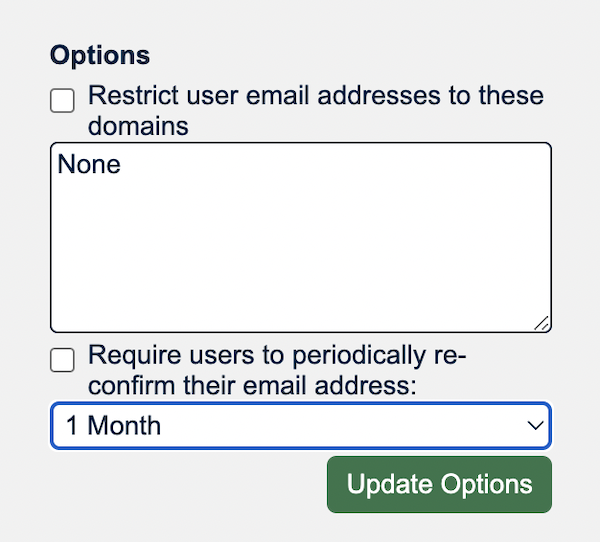Grab the textarea resize handle in the corner
The image size is (600, 542).
(542, 323)
